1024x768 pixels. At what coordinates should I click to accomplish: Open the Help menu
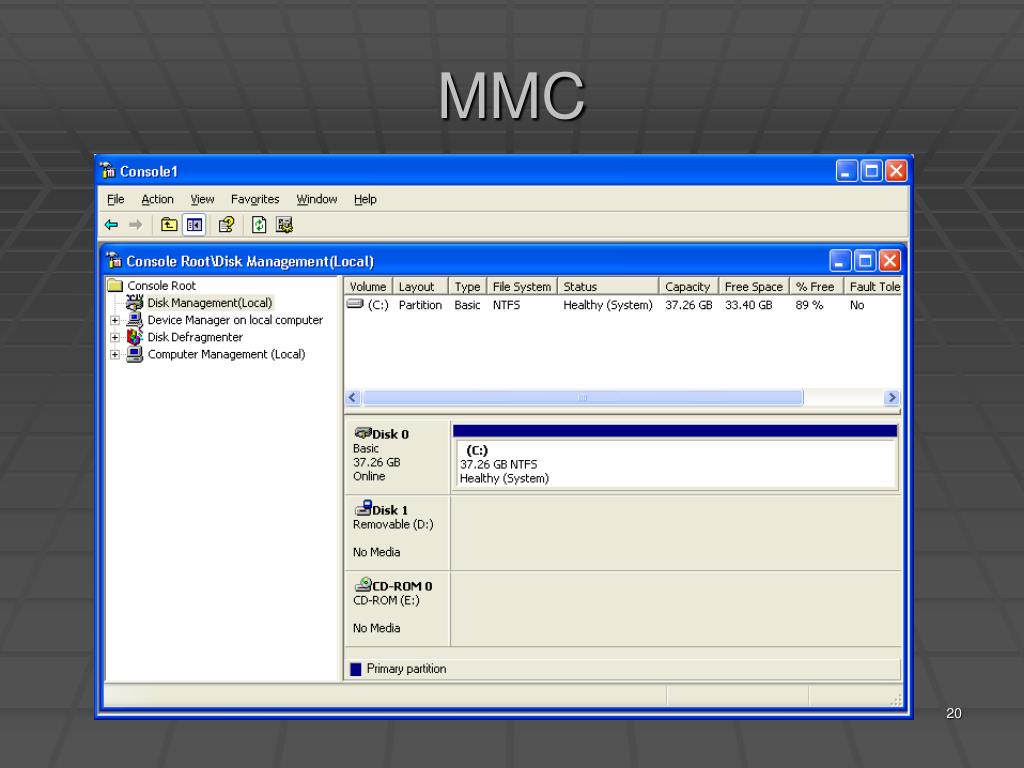[365, 199]
